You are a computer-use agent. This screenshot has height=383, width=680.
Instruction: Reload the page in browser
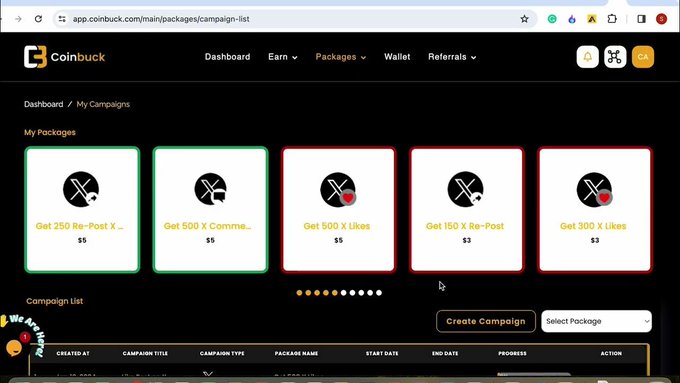point(38,19)
